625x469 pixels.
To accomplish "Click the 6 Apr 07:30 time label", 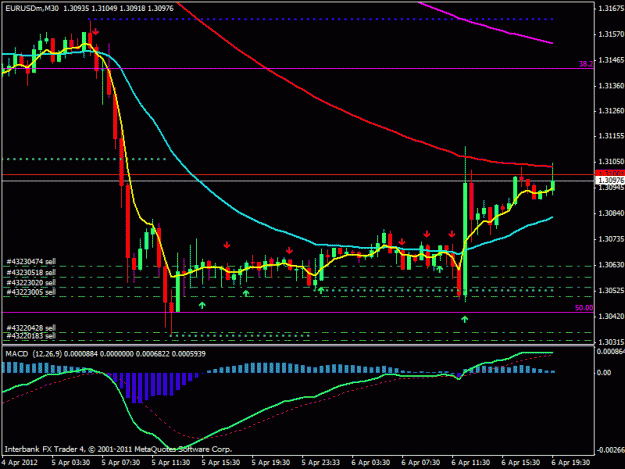I will (x=421, y=462).
